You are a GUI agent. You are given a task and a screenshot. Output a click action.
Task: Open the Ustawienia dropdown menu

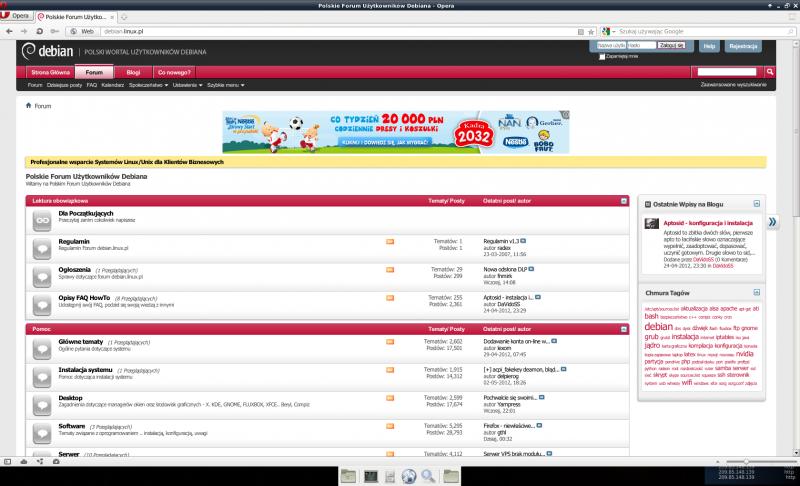[x=186, y=86]
